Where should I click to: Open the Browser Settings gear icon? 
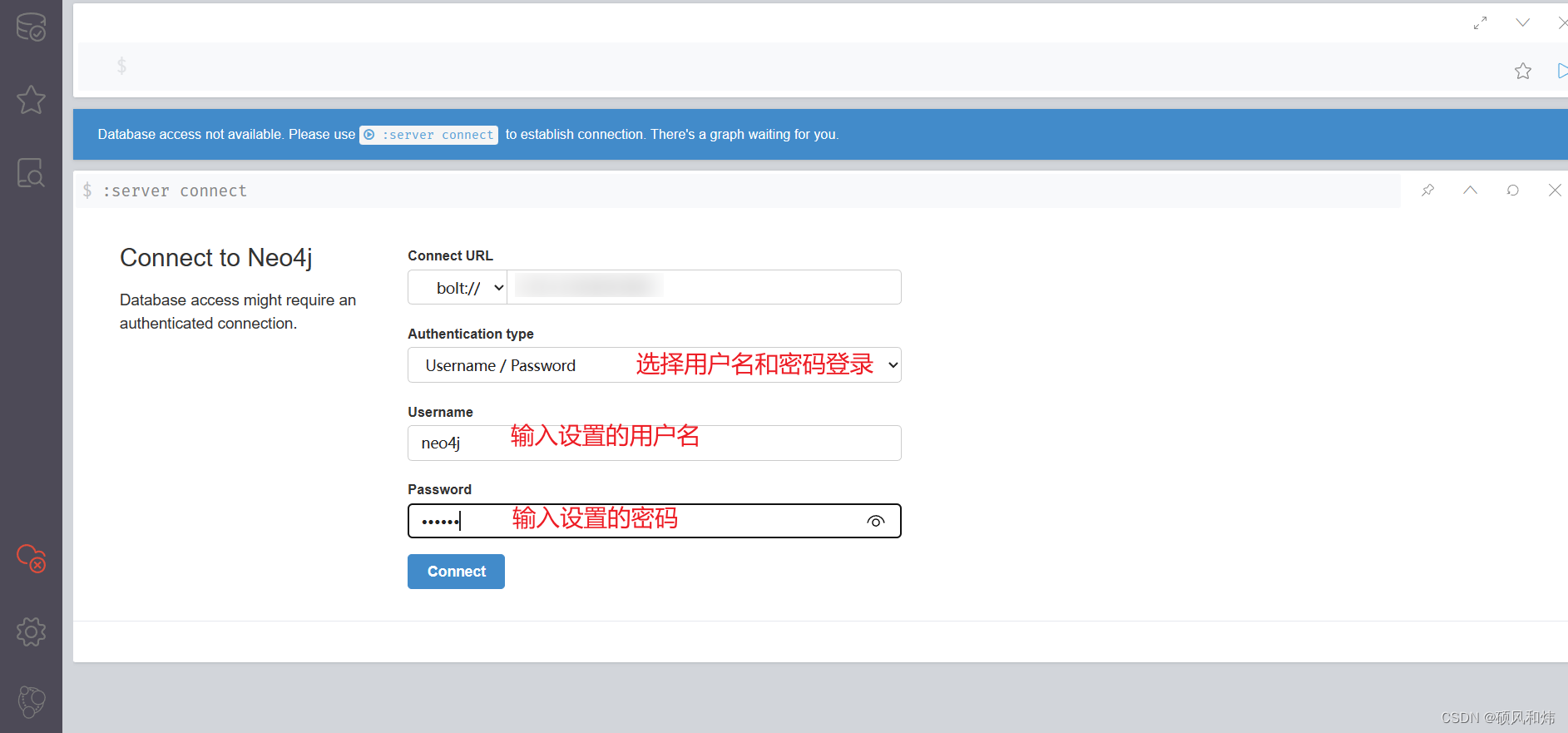click(x=31, y=631)
